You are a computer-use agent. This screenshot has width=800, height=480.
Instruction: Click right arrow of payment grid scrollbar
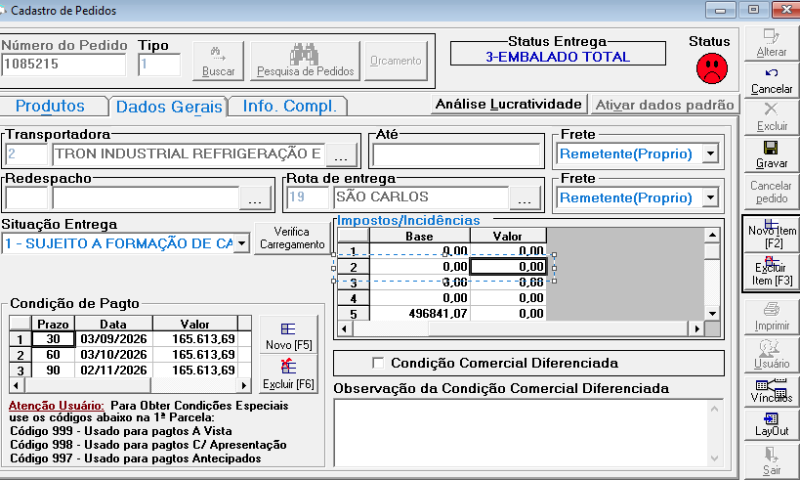244,385
